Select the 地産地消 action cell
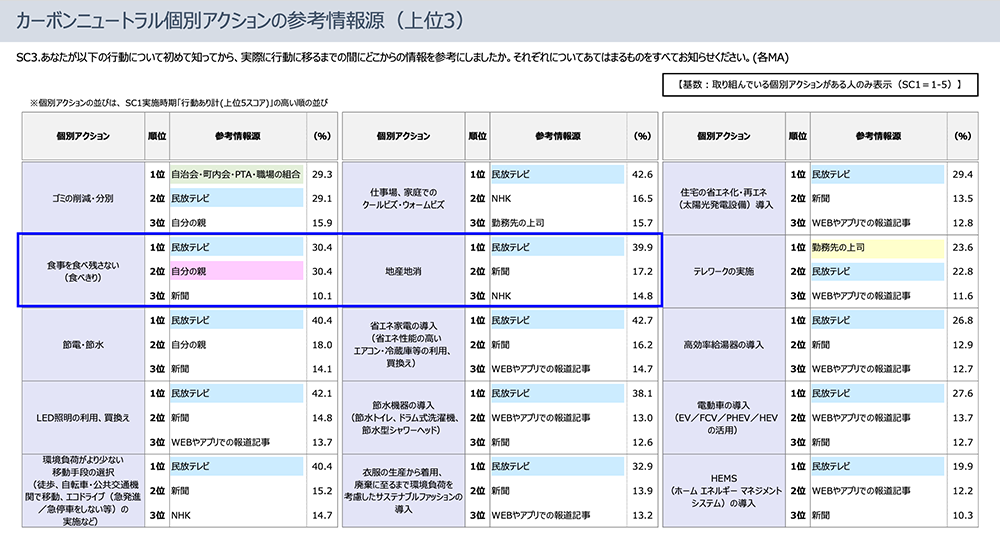The width and height of the screenshot is (1000, 550). tap(403, 270)
